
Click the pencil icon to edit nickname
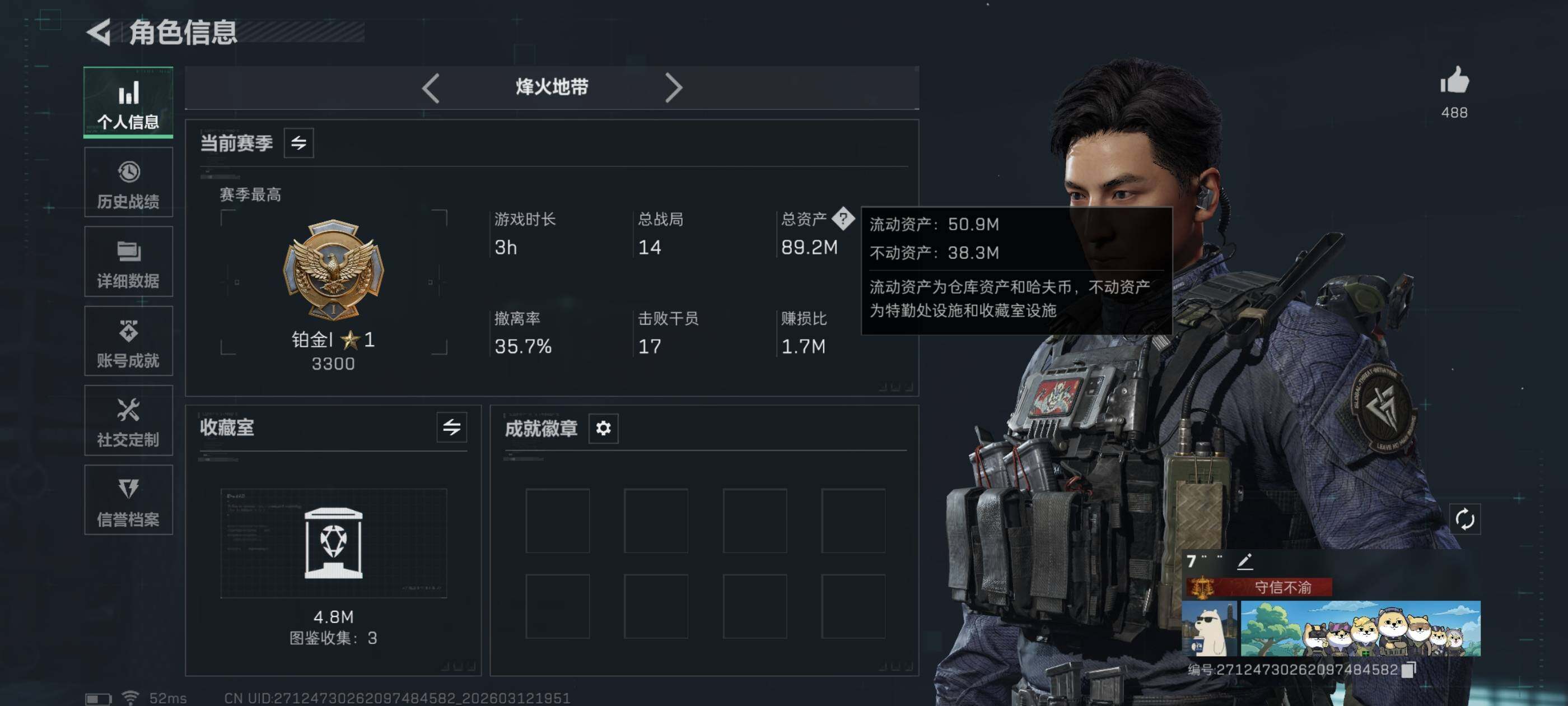[x=1245, y=561]
